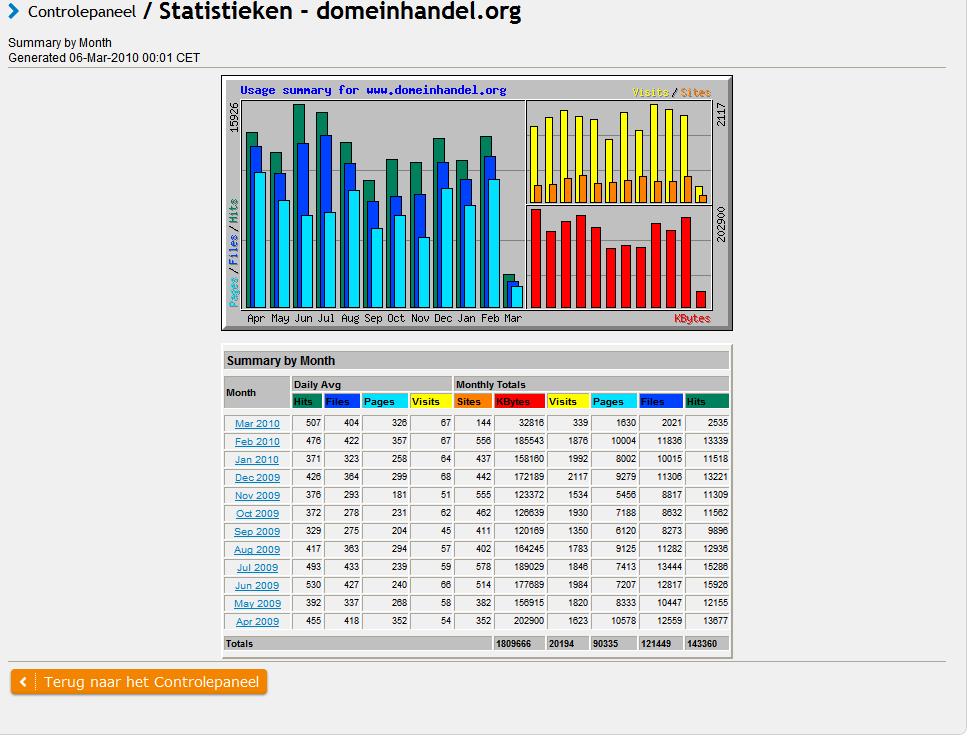Click the Monthly Totals group header
The width and height of the screenshot is (972, 739).
tap(591, 384)
